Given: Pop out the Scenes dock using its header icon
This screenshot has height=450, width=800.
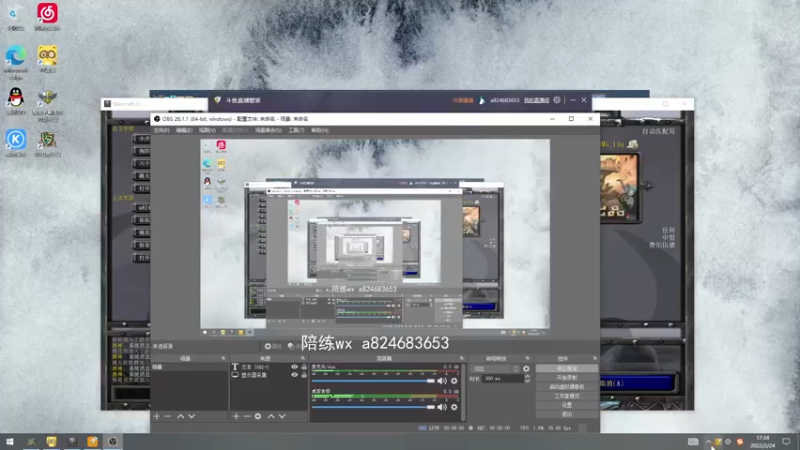Looking at the screenshot, I should tap(223, 358).
